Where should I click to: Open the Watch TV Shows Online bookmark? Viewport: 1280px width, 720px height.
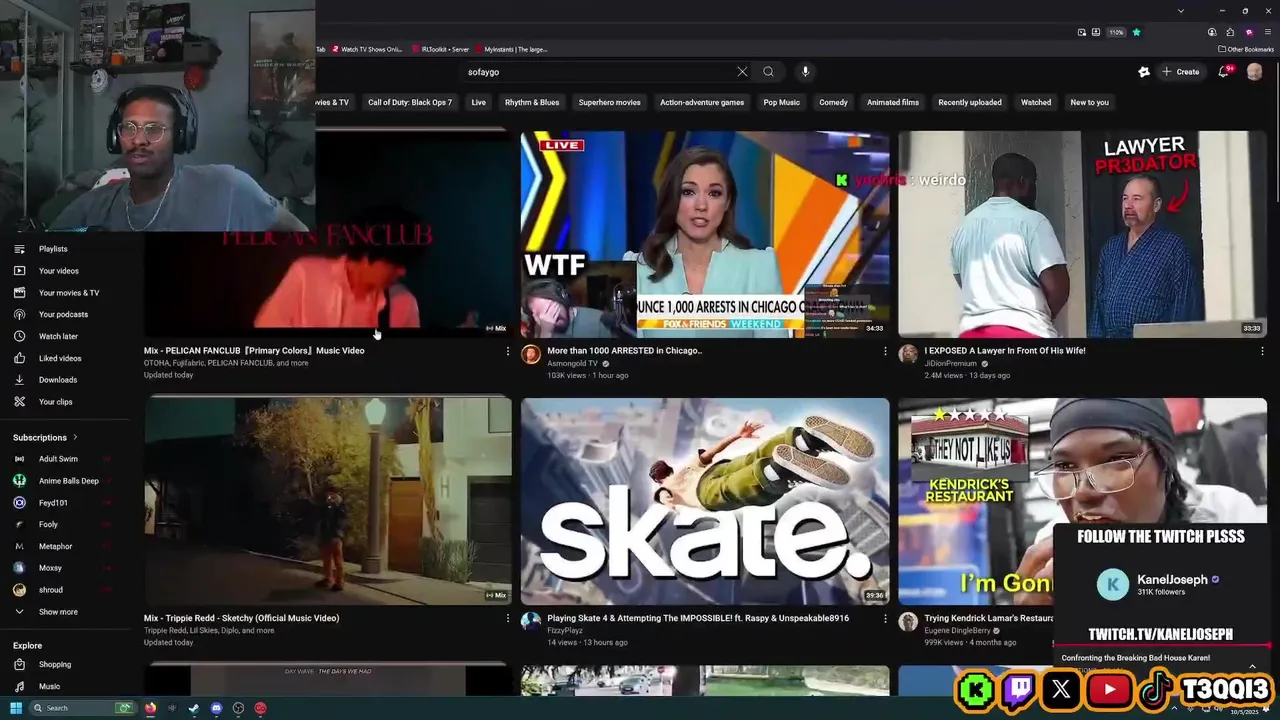point(368,49)
